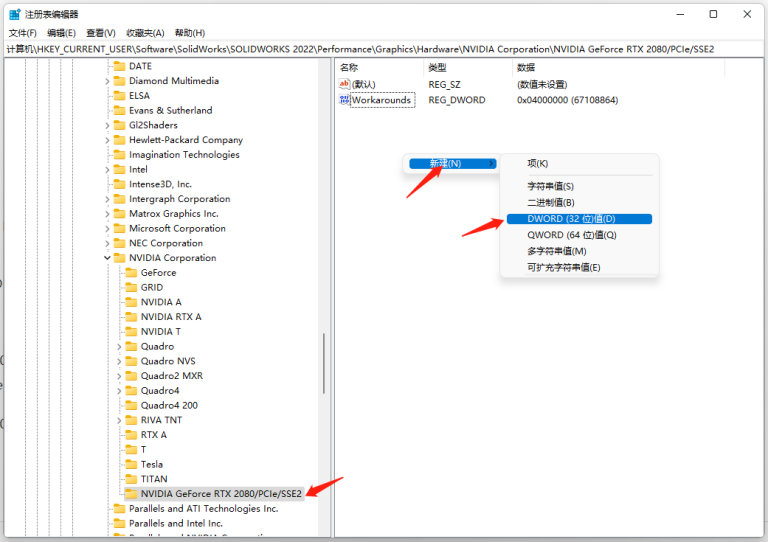768x542 pixels.
Task: Expand the Quadro tree node
Action: click(x=119, y=347)
